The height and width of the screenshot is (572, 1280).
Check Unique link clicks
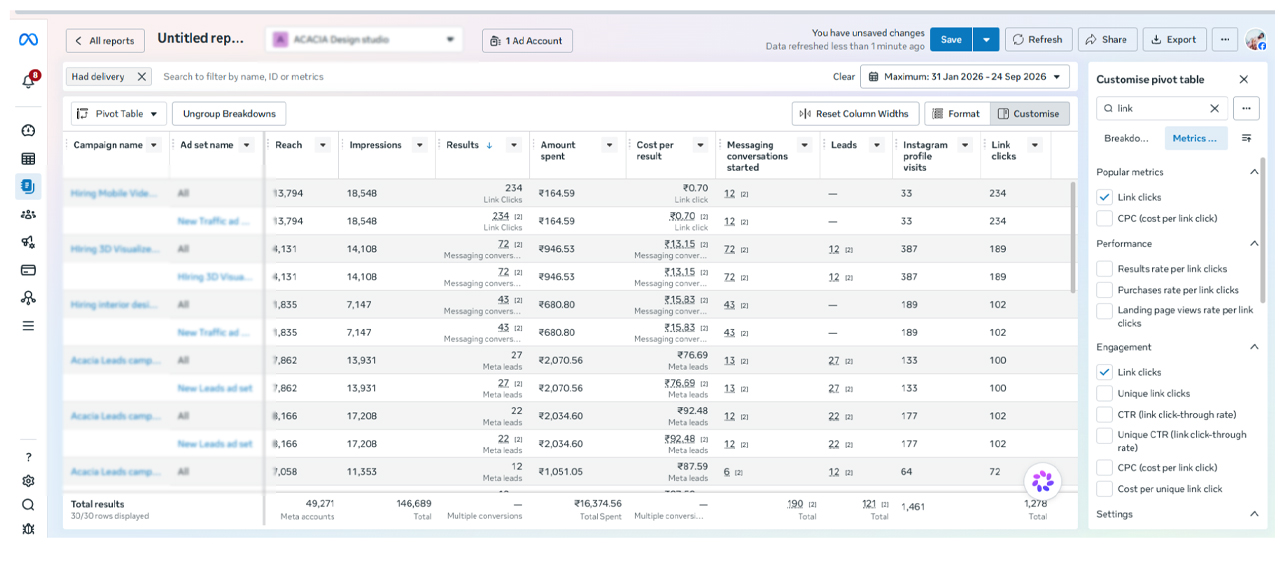point(1104,394)
